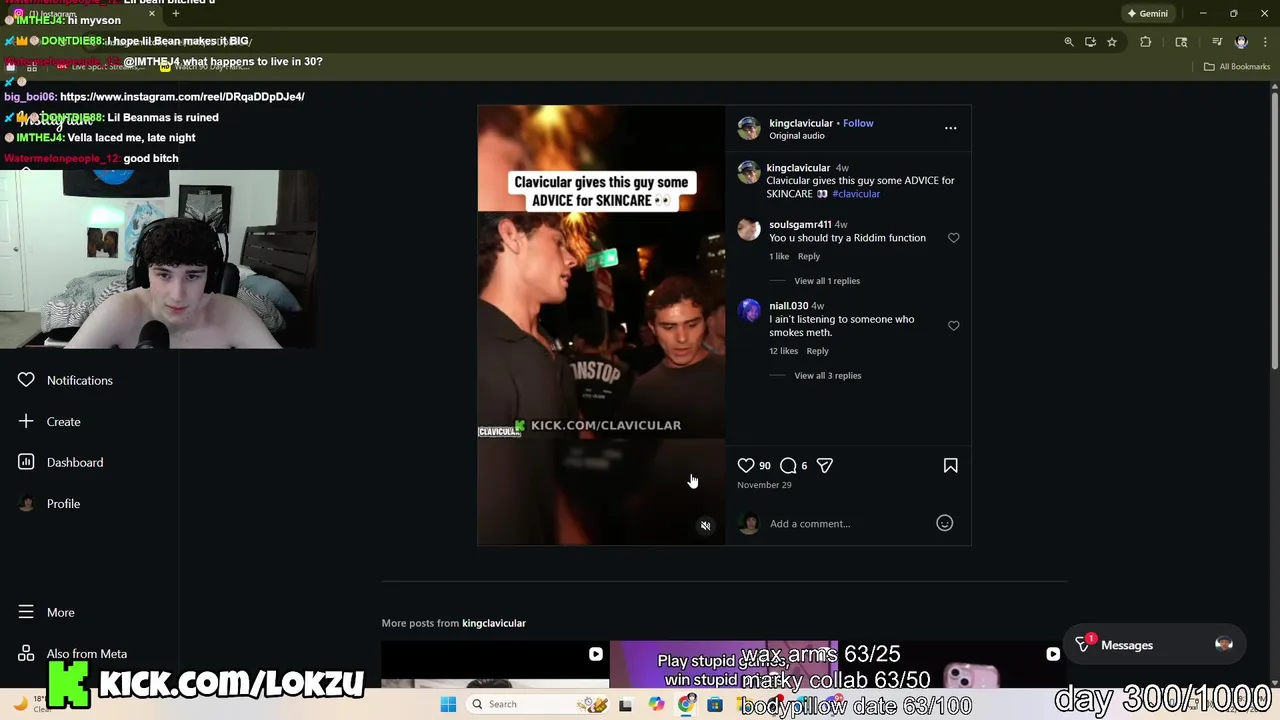This screenshot has height=720, width=1280.
Task: Click the install app icon in address bar
Action: [1090, 42]
